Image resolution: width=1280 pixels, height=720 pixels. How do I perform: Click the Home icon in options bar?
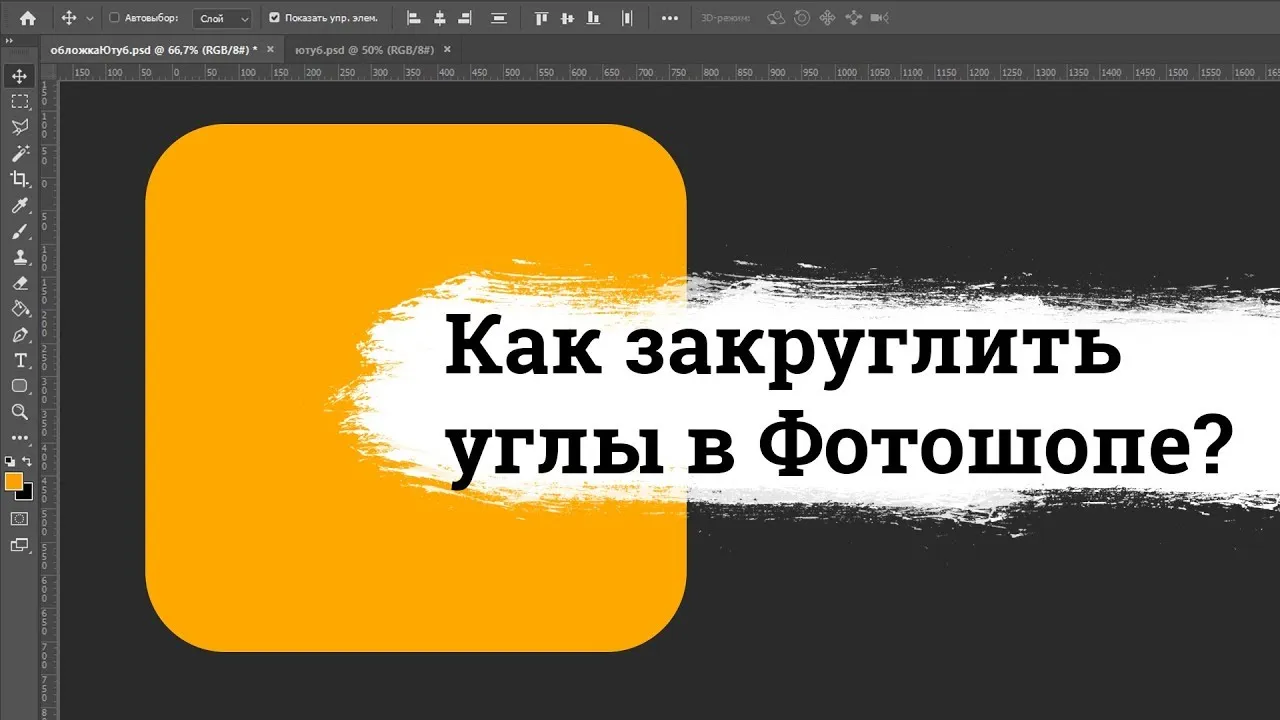pyautogui.click(x=27, y=17)
